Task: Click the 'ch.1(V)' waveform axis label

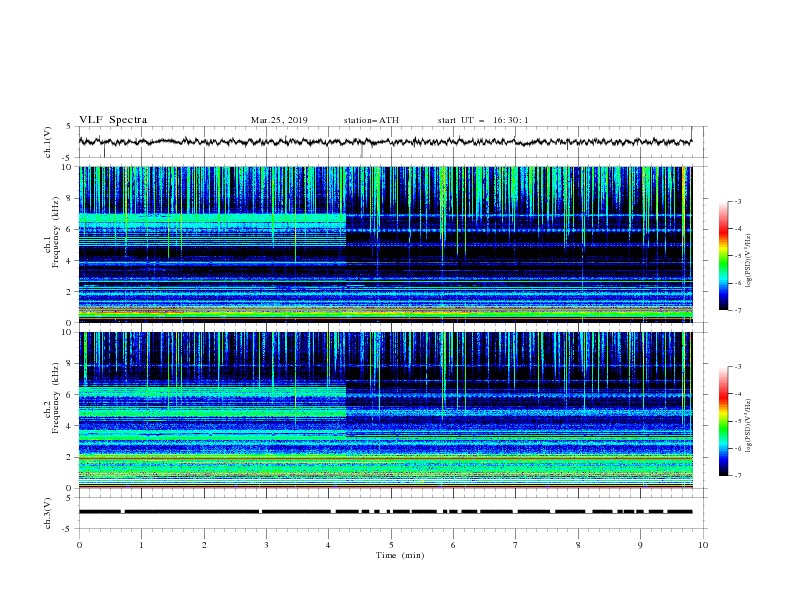Action: click(48, 142)
